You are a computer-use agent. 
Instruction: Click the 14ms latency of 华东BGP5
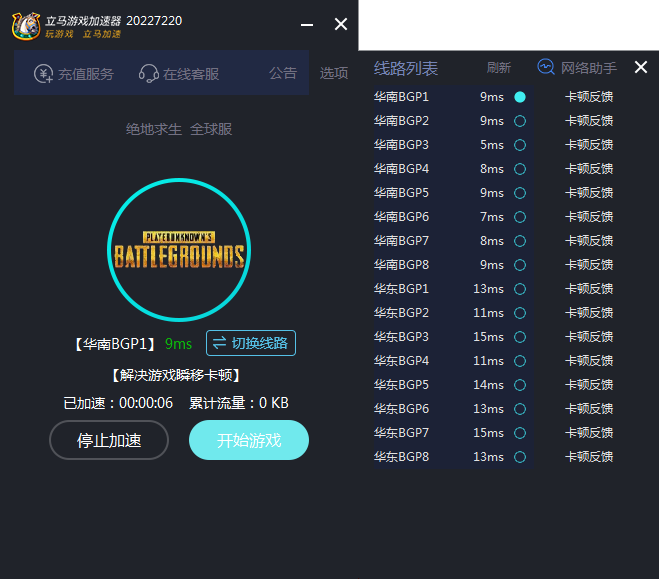(x=488, y=385)
